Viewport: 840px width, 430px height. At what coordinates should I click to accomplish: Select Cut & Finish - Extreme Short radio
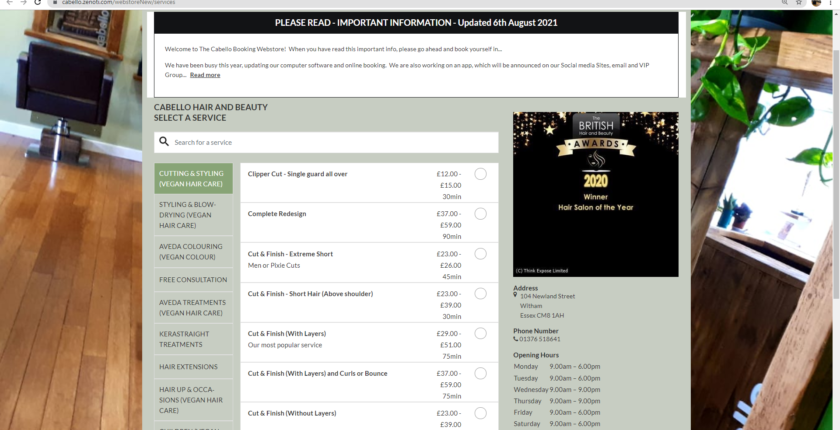pos(481,254)
